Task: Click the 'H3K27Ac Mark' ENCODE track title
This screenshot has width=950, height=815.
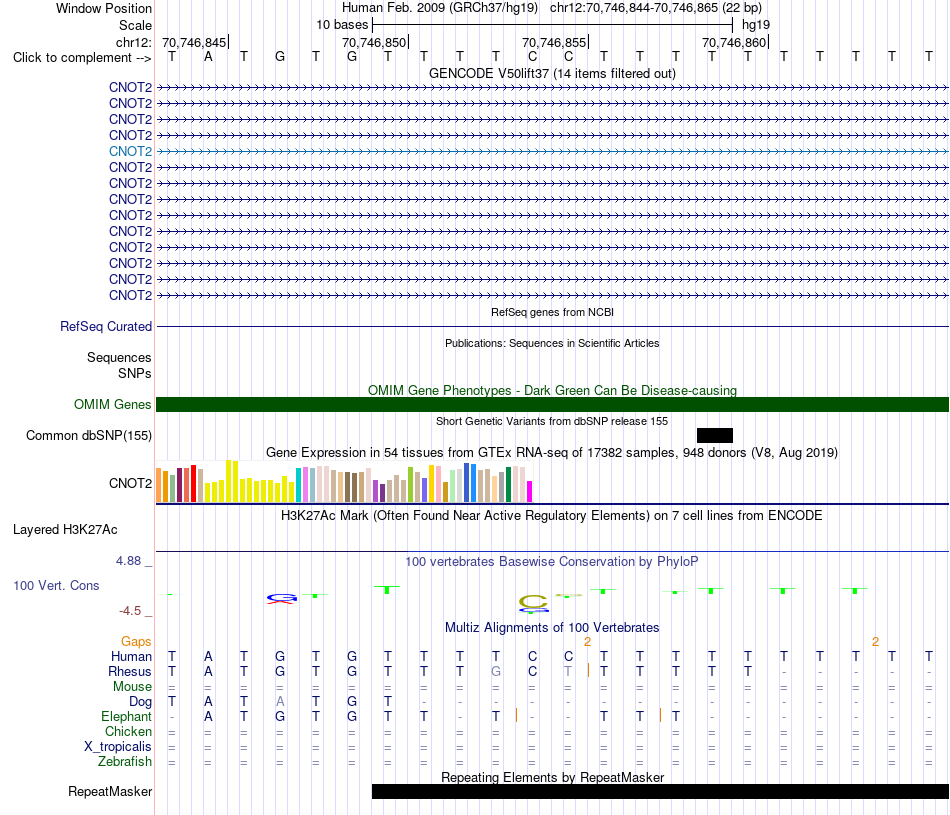Action: click(x=552, y=516)
